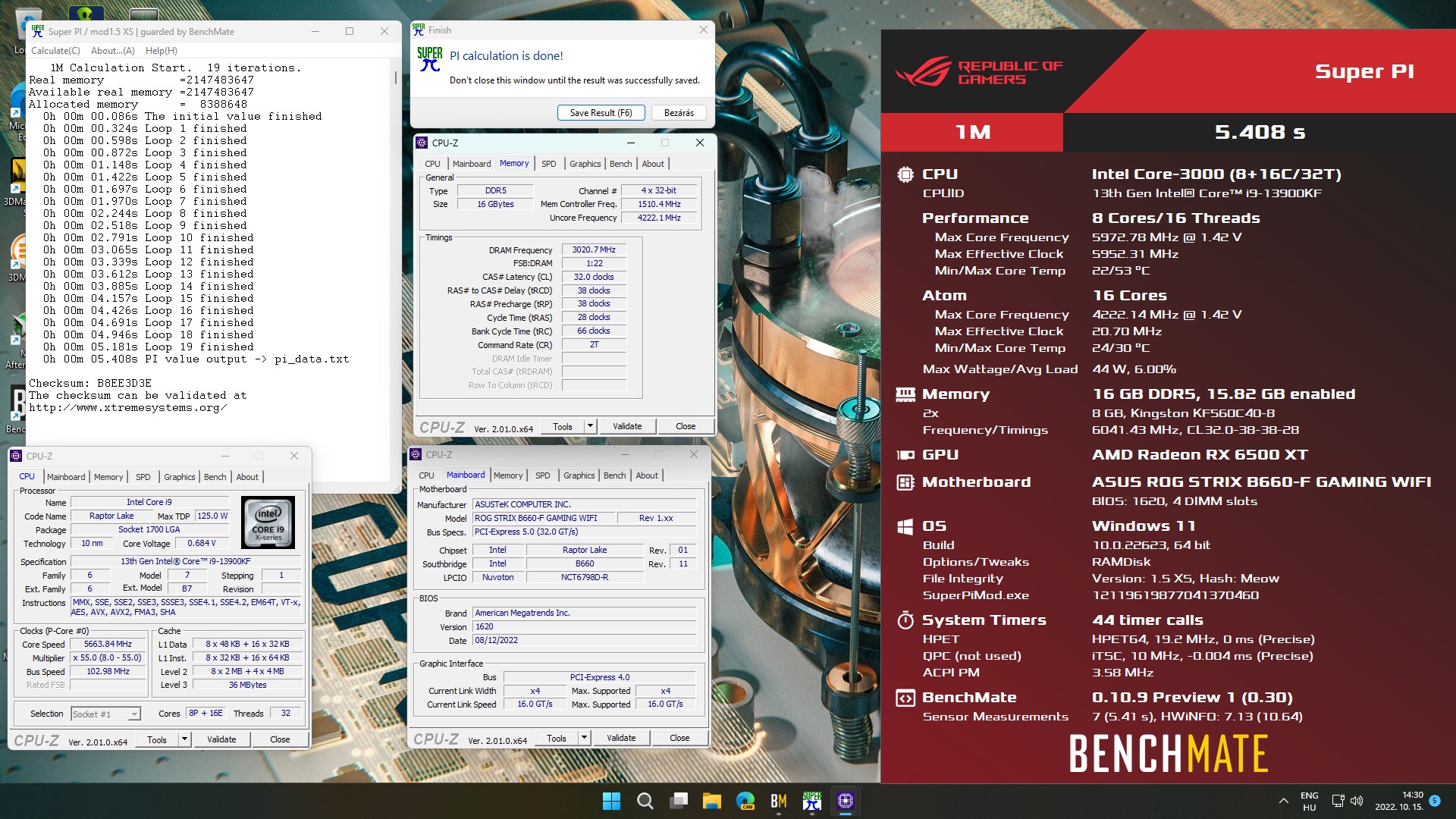This screenshot has height=819, width=1456.
Task: Select Graphics tab in Mainboard CPU-Z window
Action: pyautogui.click(x=579, y=475)
